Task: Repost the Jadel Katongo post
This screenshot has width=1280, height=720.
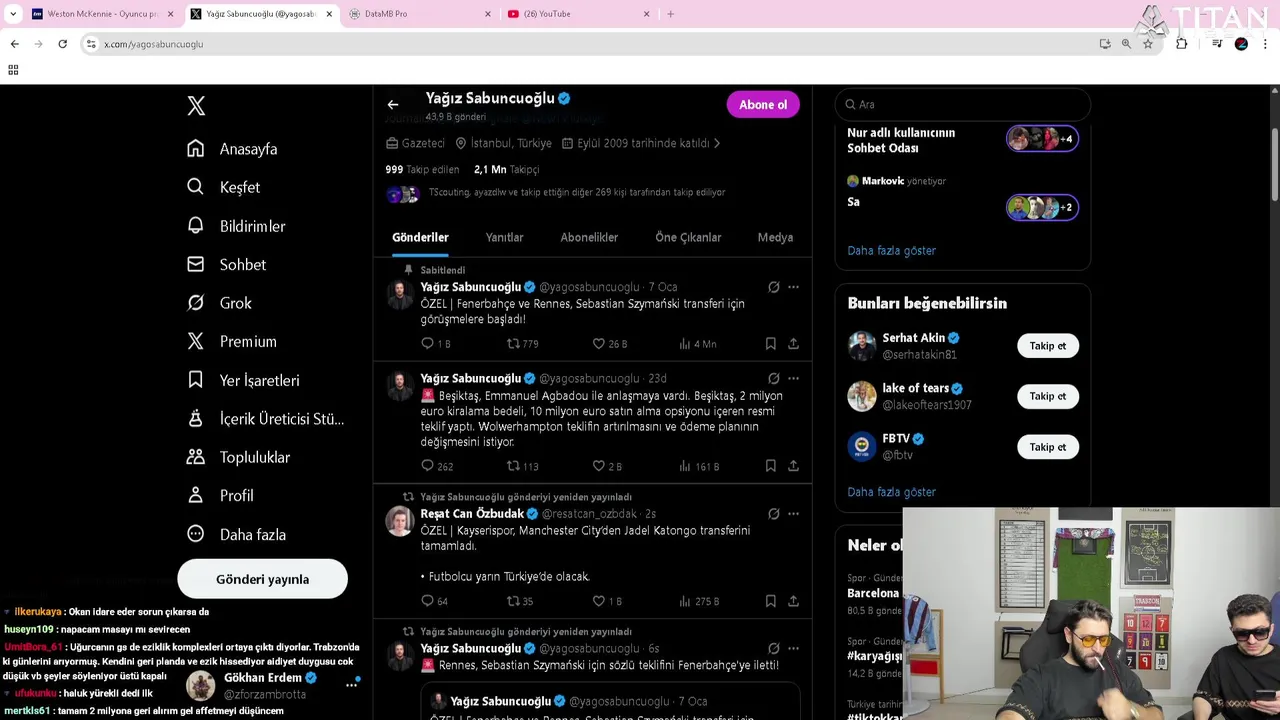Action: pos(519,601)
